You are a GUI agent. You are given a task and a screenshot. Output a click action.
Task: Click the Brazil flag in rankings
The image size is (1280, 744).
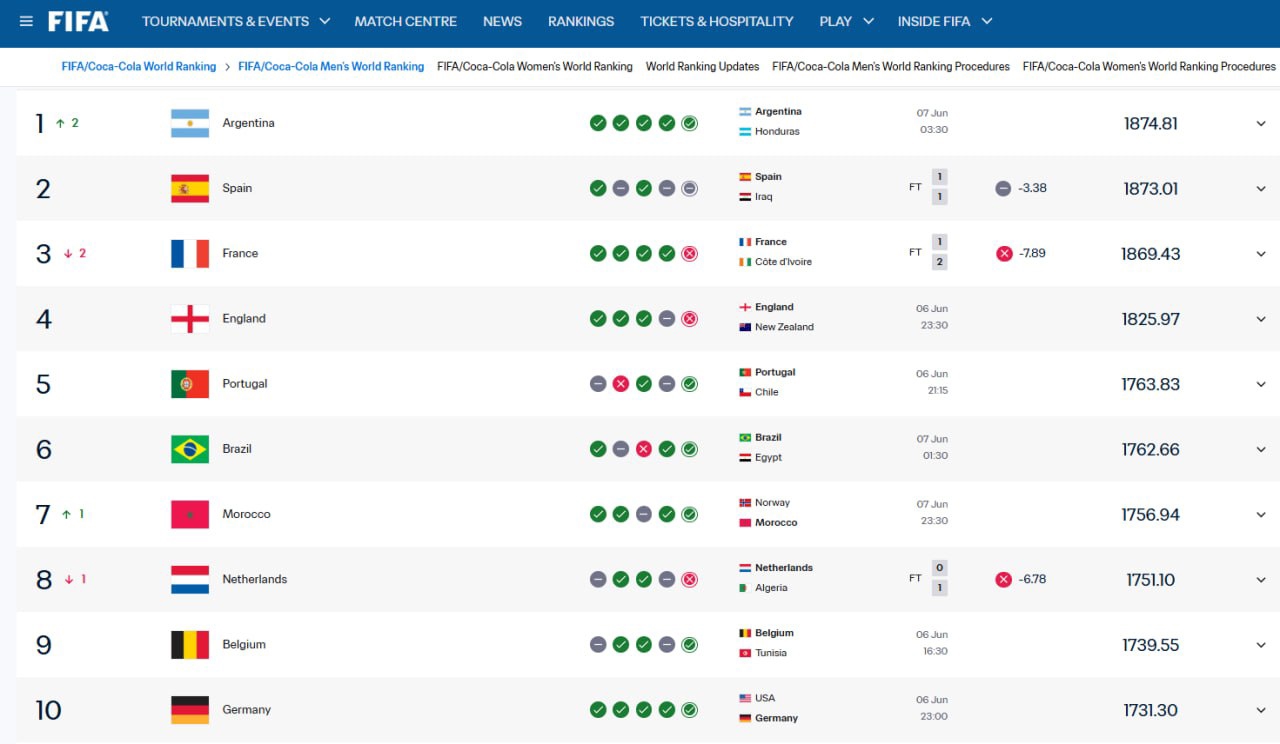190,449
